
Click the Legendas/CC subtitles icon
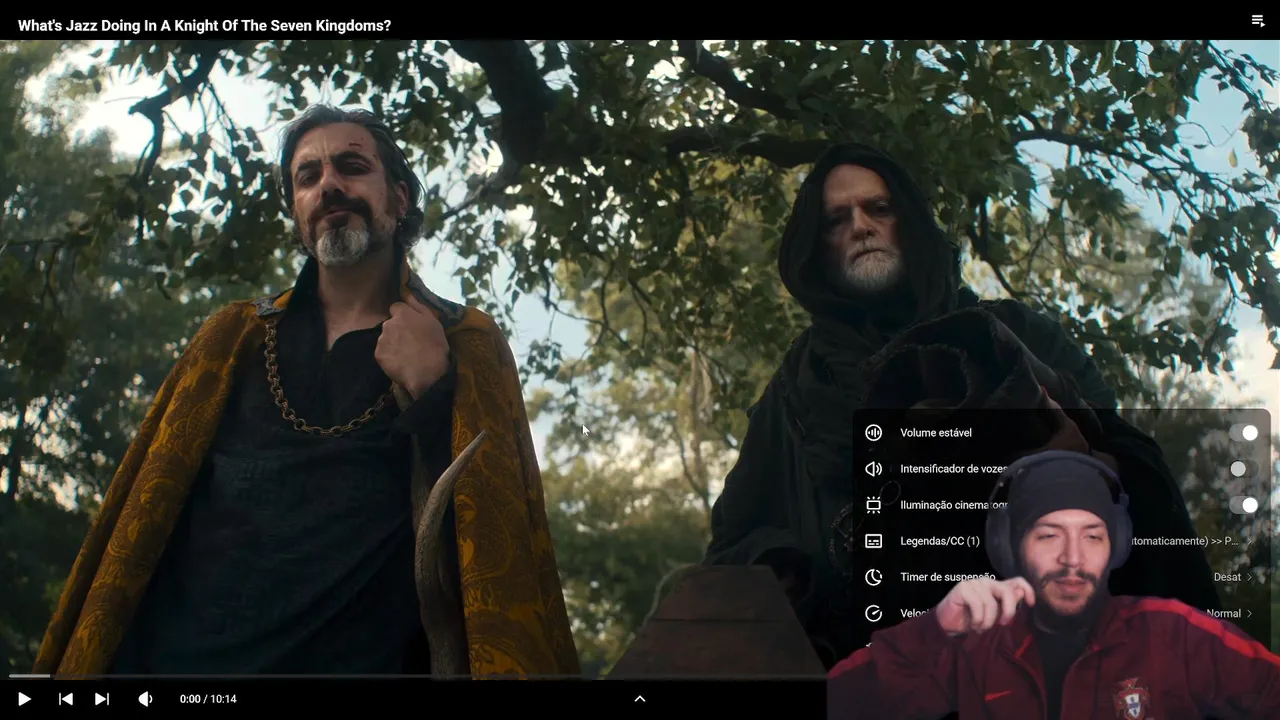(x=873, y=541)
